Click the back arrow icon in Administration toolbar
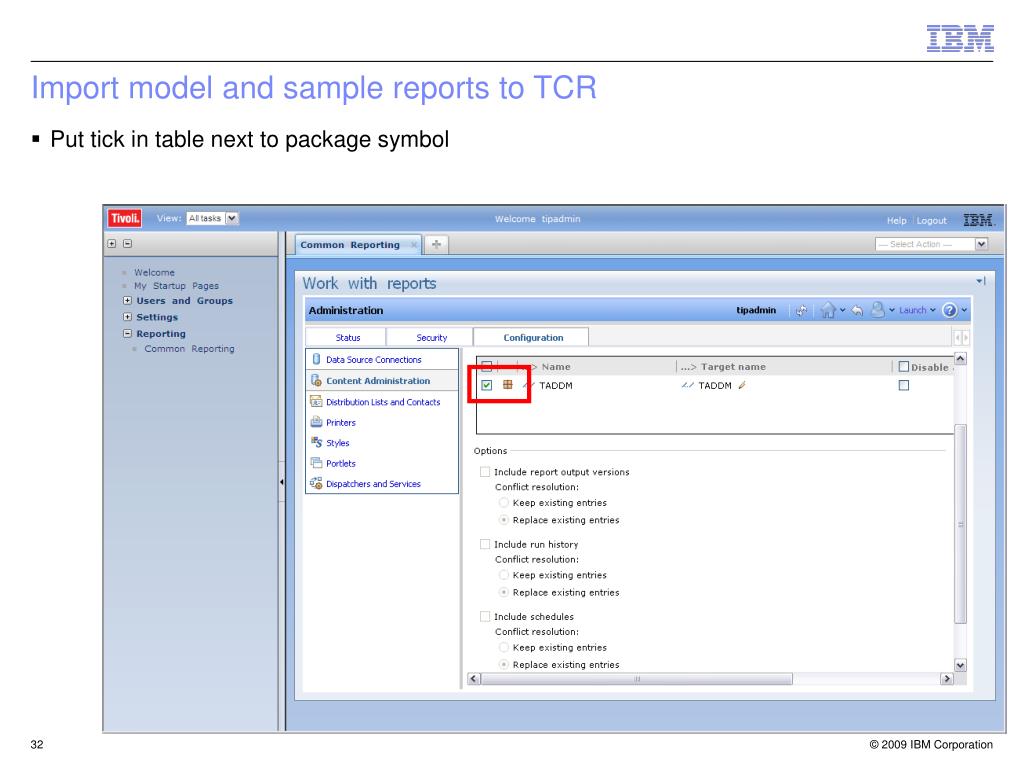Viewport: 1024px width, 768px height. [857, 311]
